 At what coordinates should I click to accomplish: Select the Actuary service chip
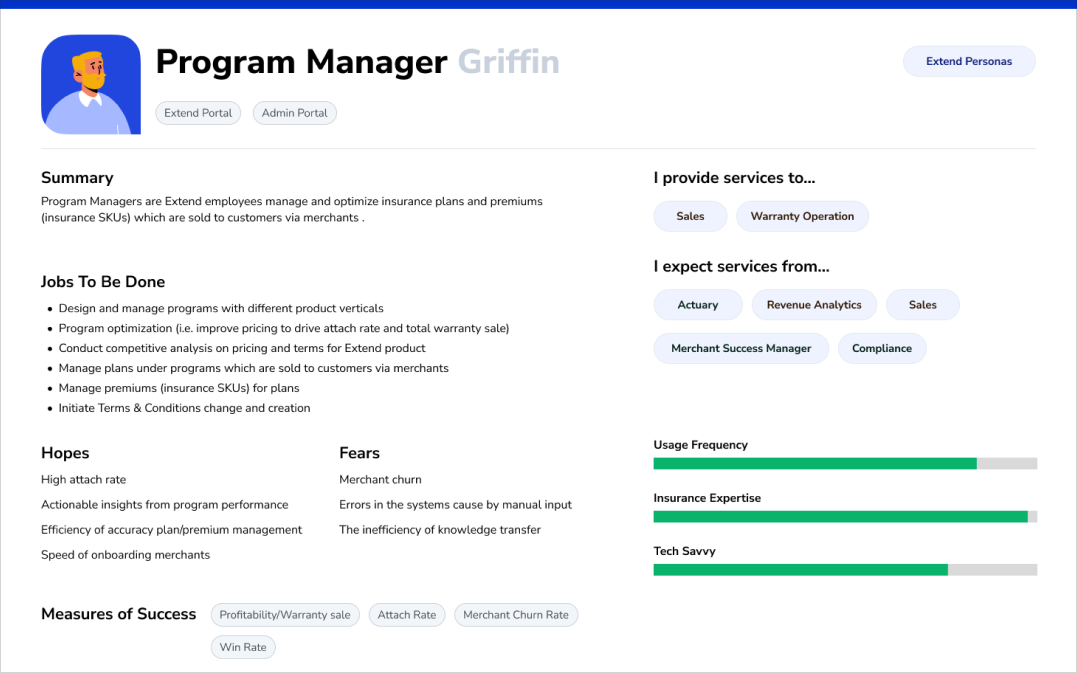pyautogui.click(x=697, y=305)
